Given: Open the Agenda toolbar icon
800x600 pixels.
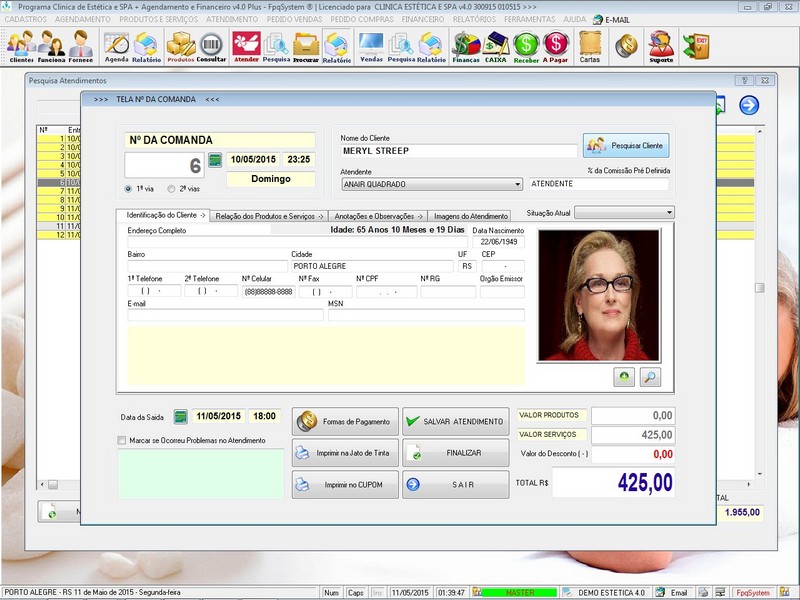Looking at the screenshot, I should click(117, 46).
